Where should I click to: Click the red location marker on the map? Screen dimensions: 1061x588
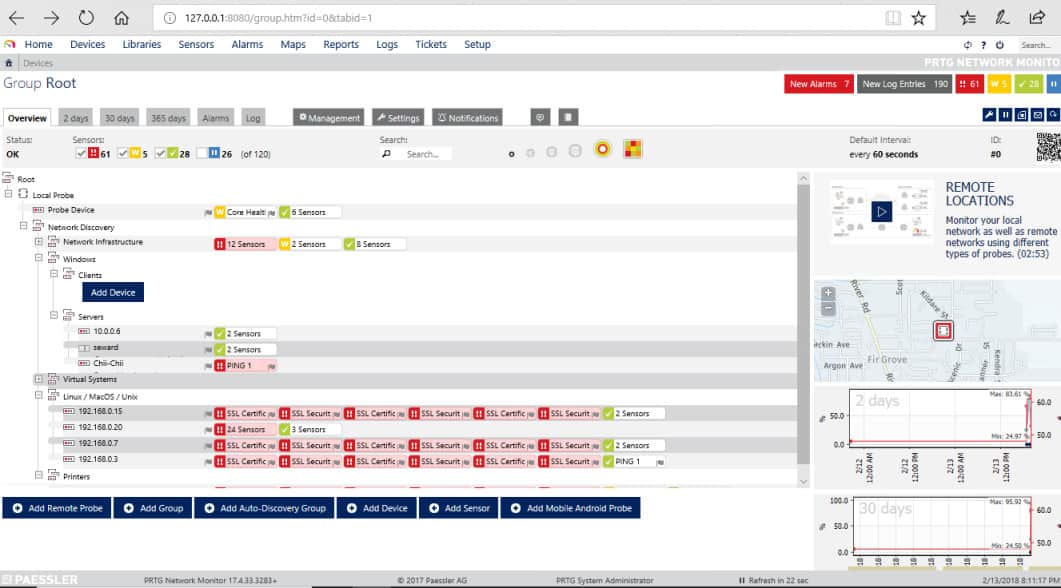pyautogui.click(x=943, y=330)
